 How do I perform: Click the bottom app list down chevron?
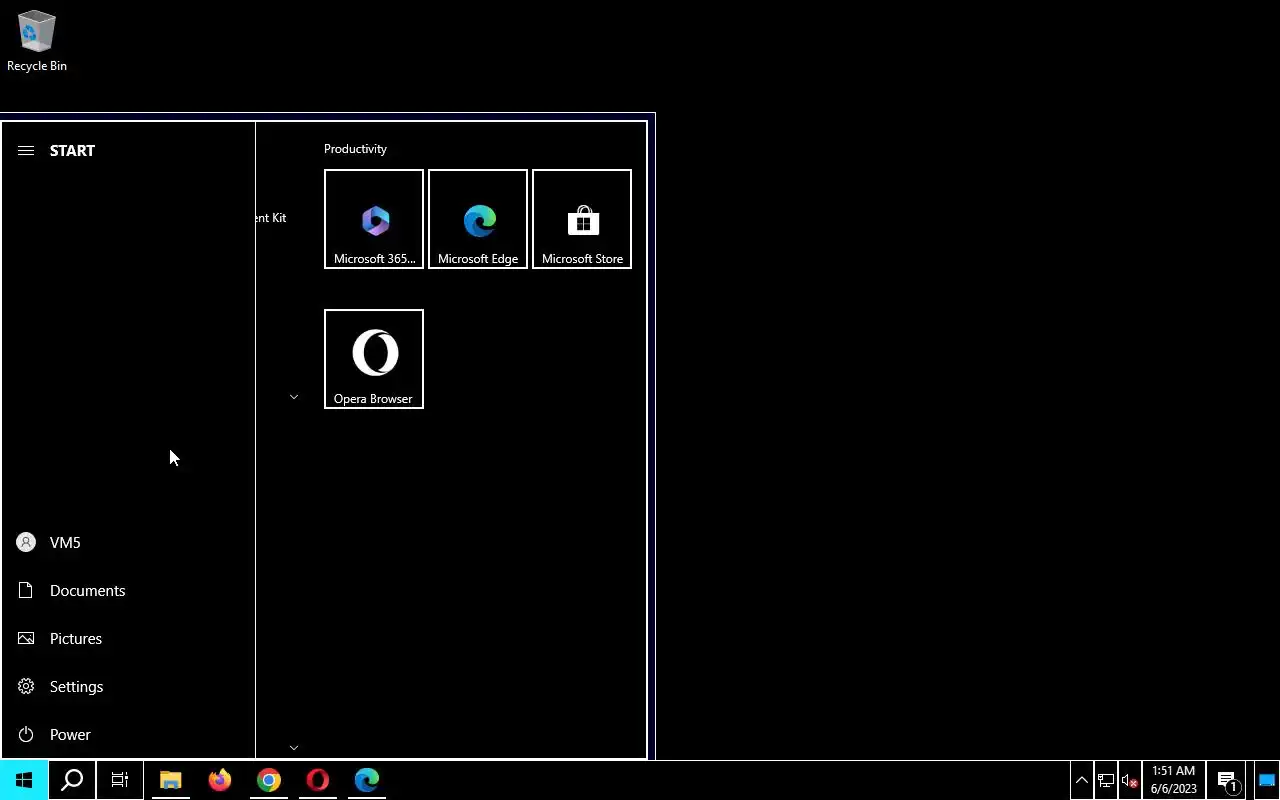click(294, 747)
